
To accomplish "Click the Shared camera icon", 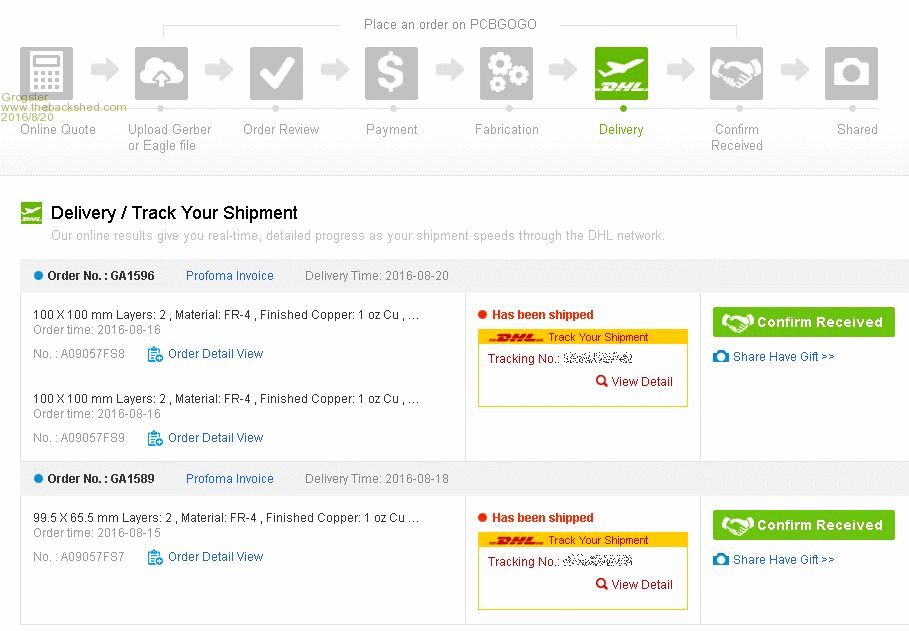I will [851, 73].
